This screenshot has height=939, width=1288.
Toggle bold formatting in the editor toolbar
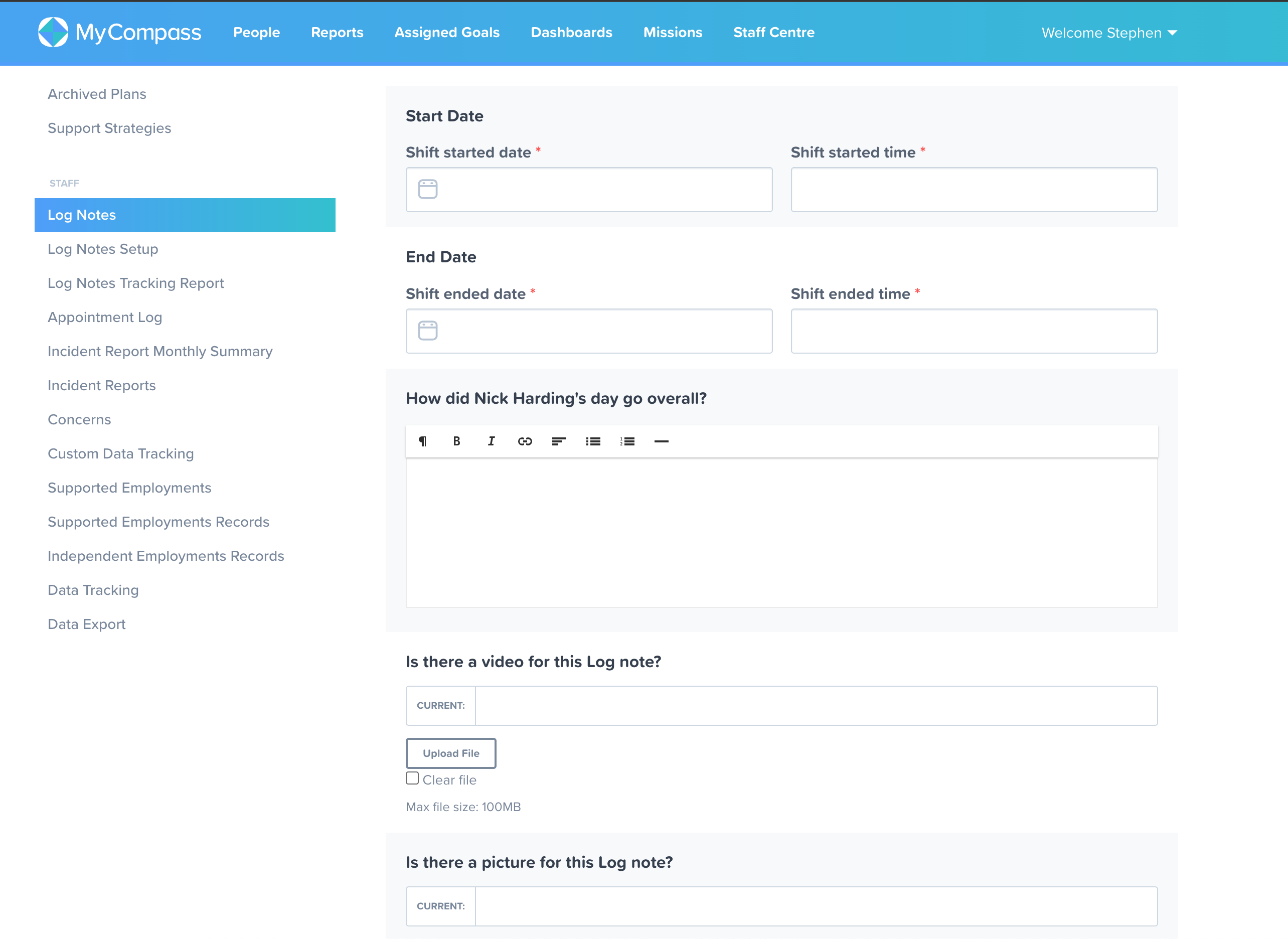point(456,441)
